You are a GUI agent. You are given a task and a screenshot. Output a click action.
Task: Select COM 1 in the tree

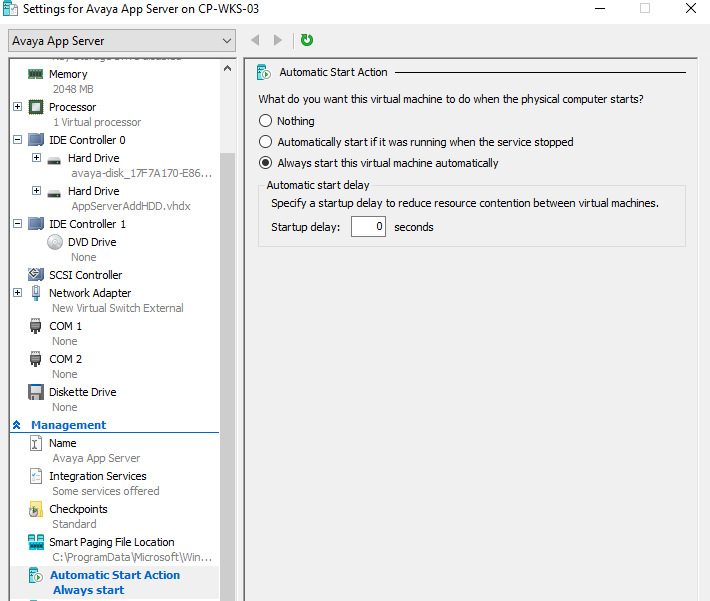pyautogui.click(x=65, y=326)
